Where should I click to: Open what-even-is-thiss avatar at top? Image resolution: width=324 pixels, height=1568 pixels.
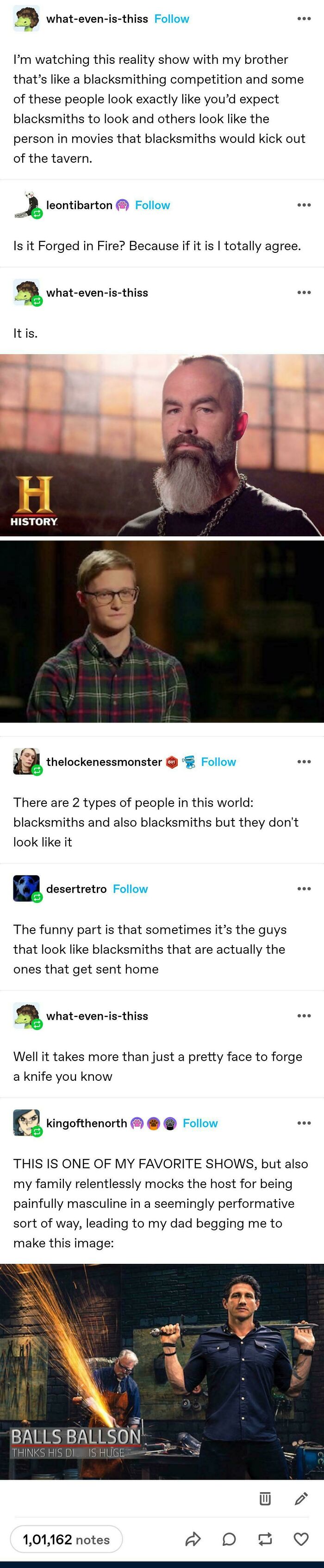point(26,19)
